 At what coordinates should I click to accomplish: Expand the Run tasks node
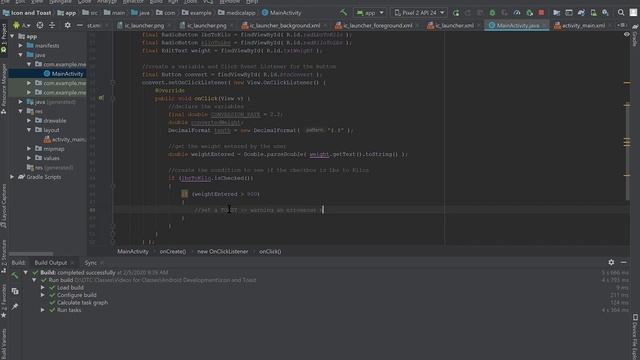[42, 310]
